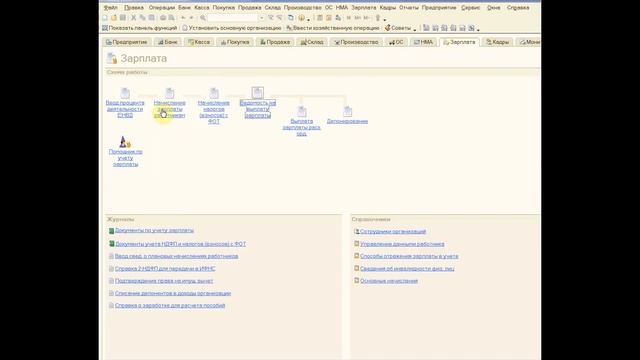Open the Сервис menu
The width and height of the screenshot is (640, 360).
coord(471,7)
